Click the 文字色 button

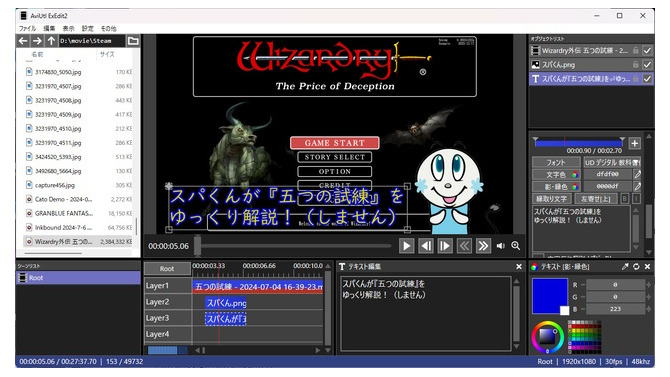(556, 174)
